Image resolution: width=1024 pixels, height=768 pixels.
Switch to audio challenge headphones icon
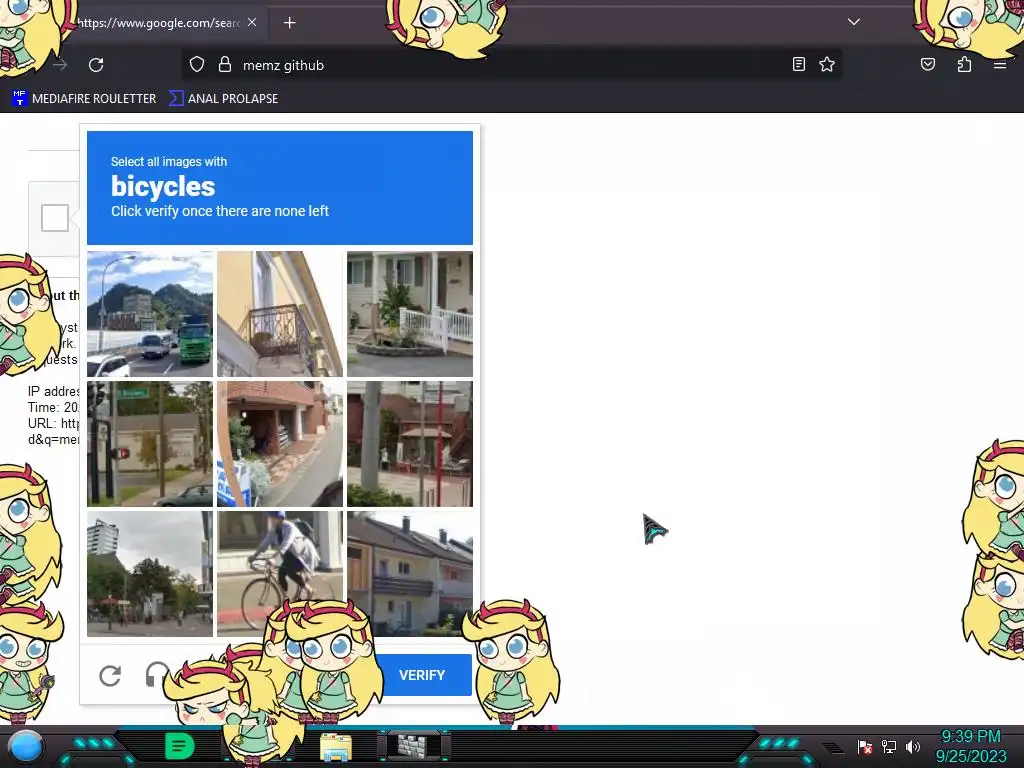(x=155, y=673)
